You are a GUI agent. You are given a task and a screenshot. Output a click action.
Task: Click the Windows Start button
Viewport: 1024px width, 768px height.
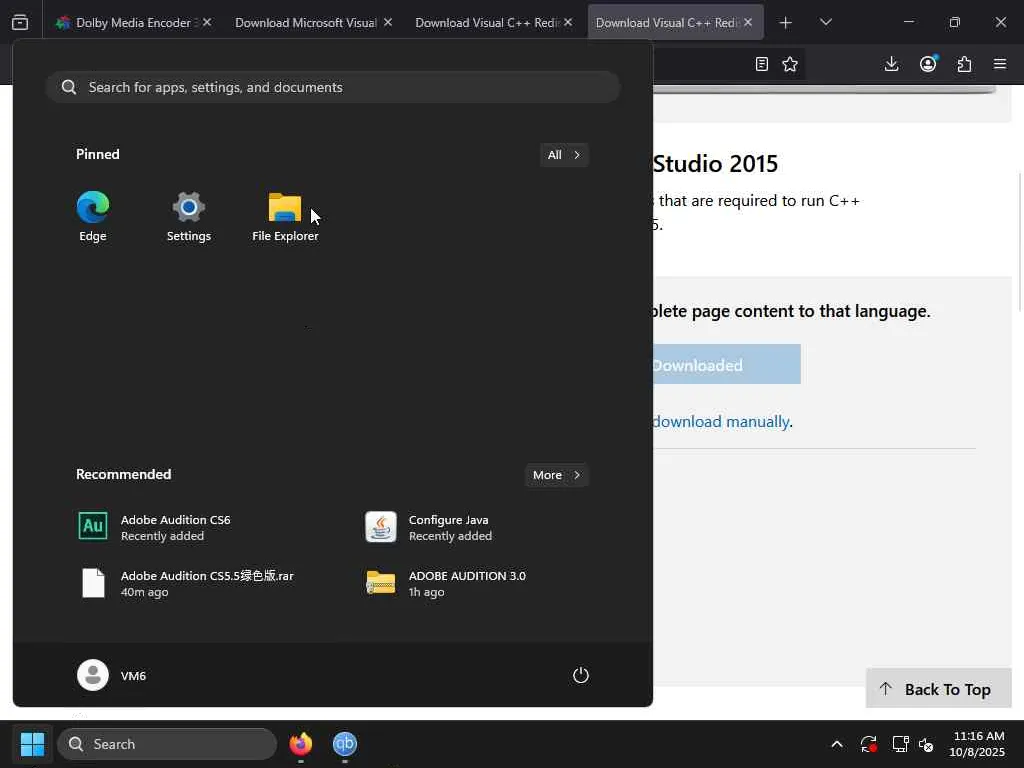[x=32, y=744]
